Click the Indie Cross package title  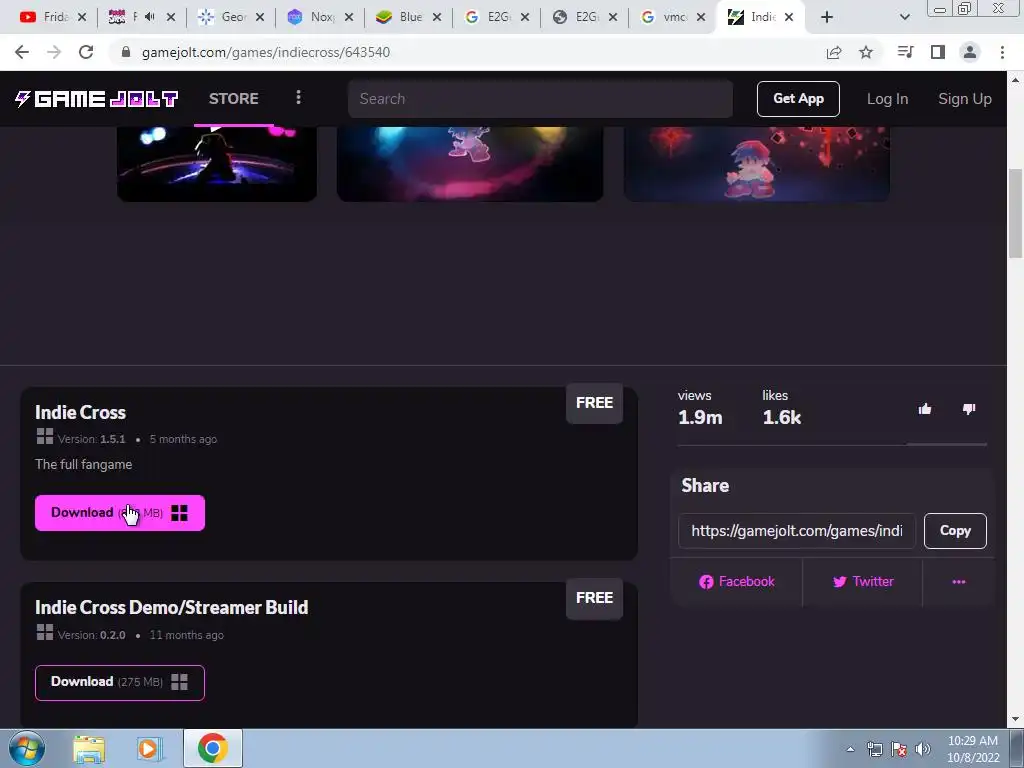tap(80, 412)
